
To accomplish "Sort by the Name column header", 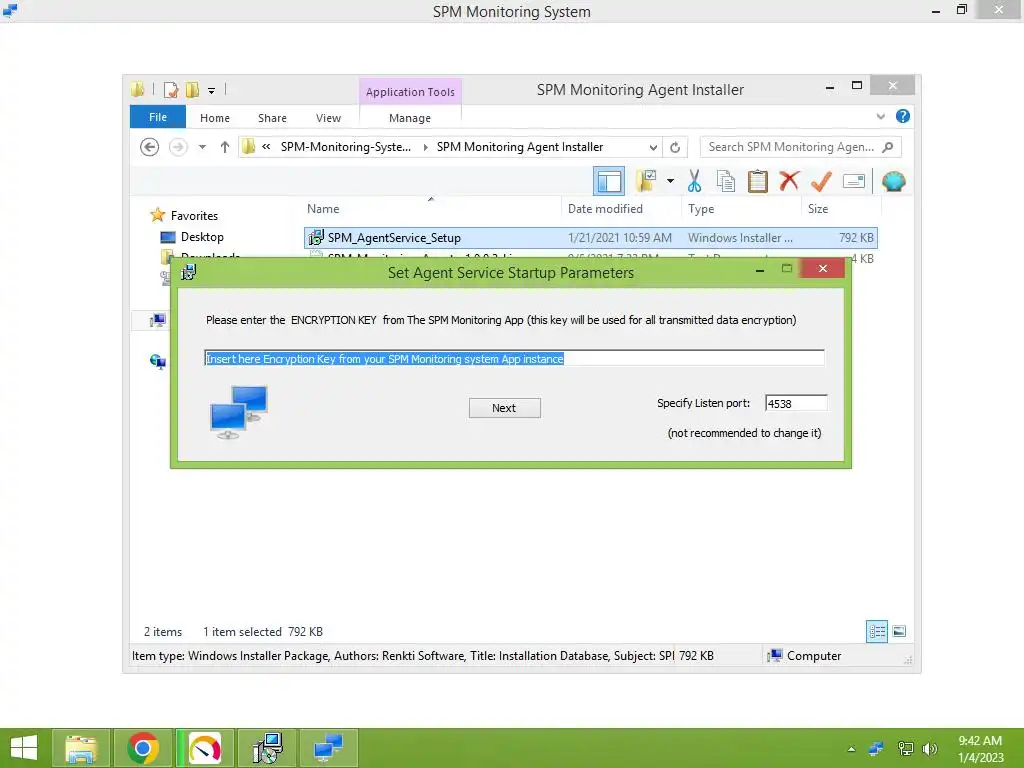I will tap(323, 209).
